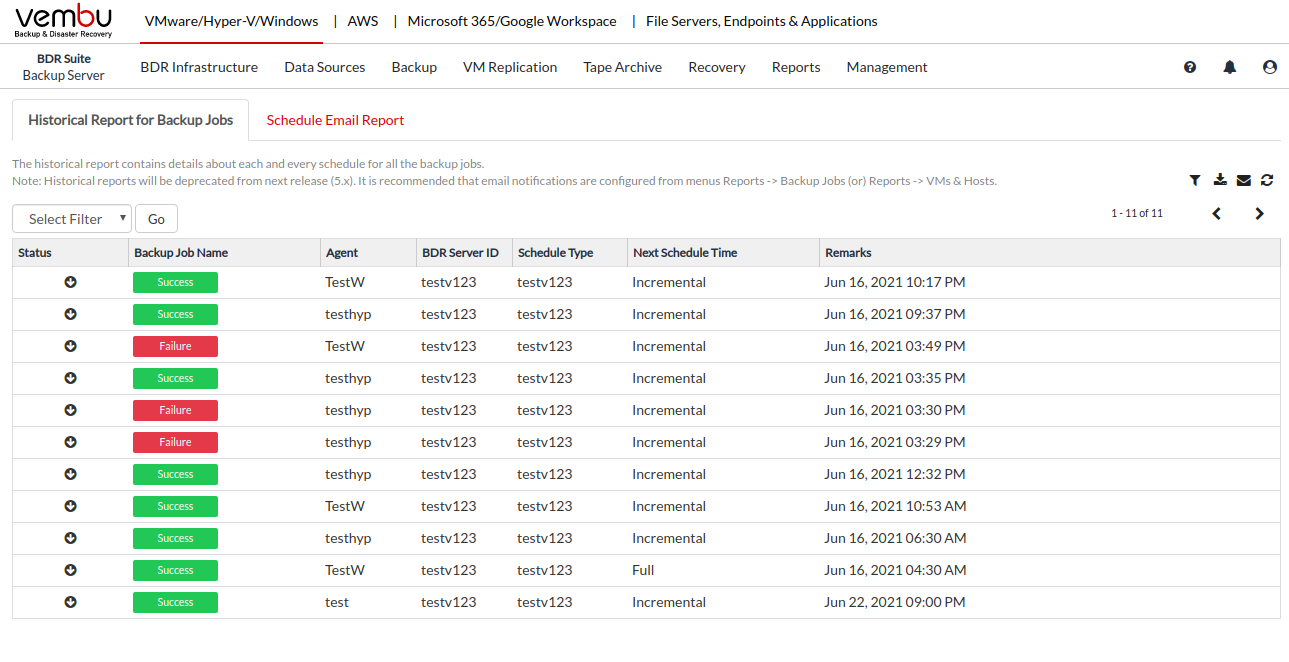The height and width of the screenshot is (662, 1289).
Task: Click the Failure badge at 03:49 PM
Action: 175,346
